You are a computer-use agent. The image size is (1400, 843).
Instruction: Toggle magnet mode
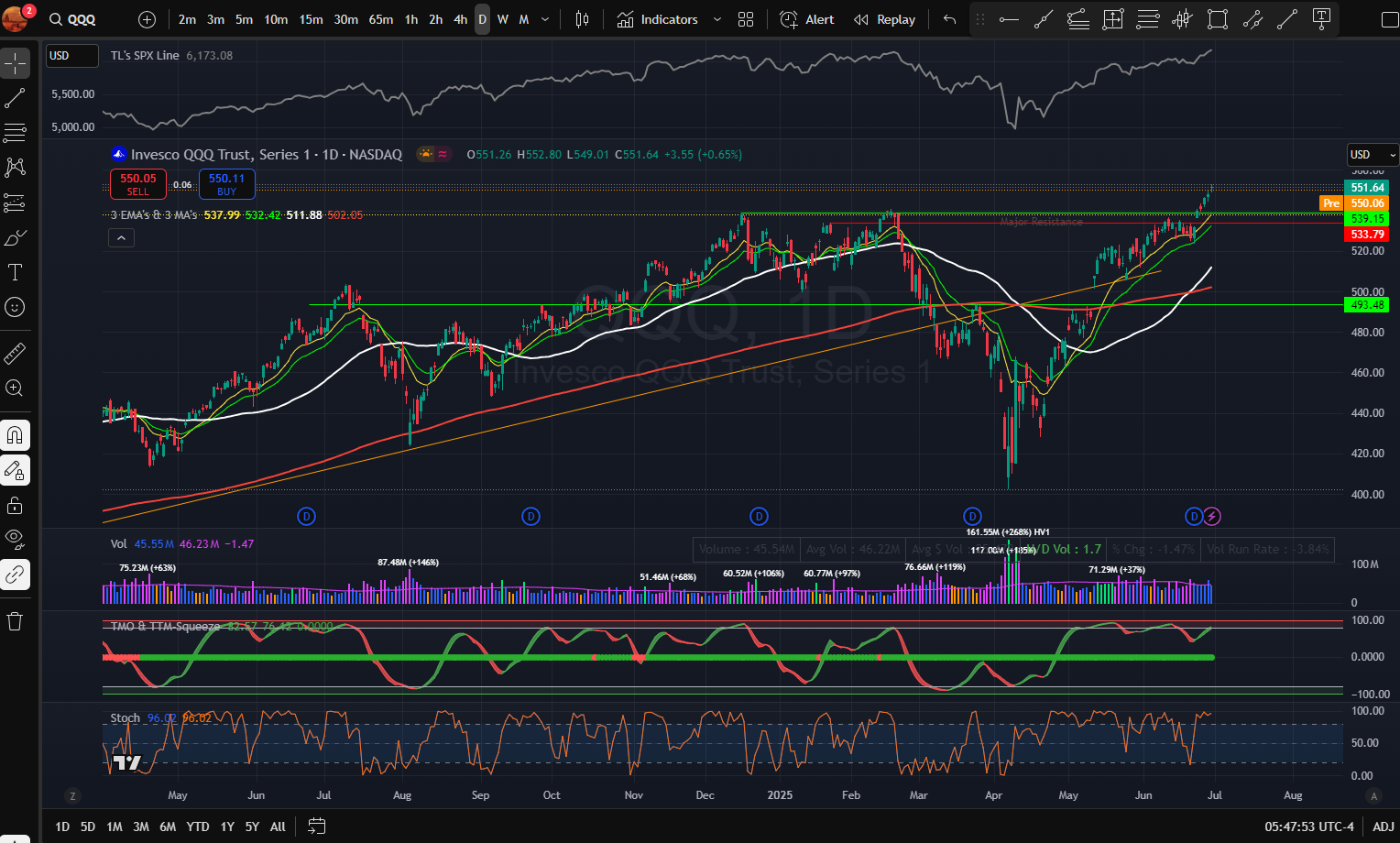point(15,435)
